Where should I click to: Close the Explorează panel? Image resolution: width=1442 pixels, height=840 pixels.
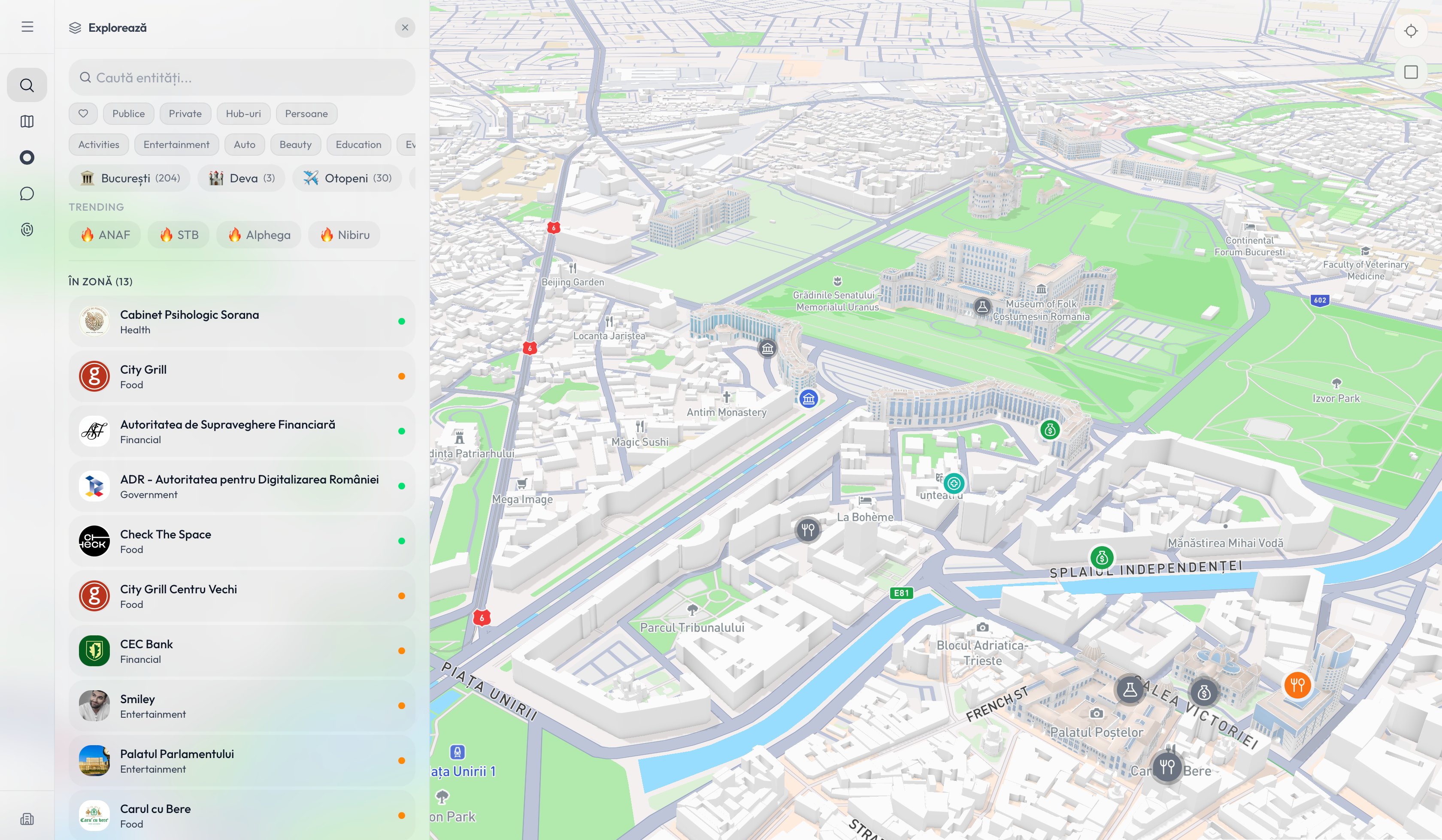pos(405,27)
